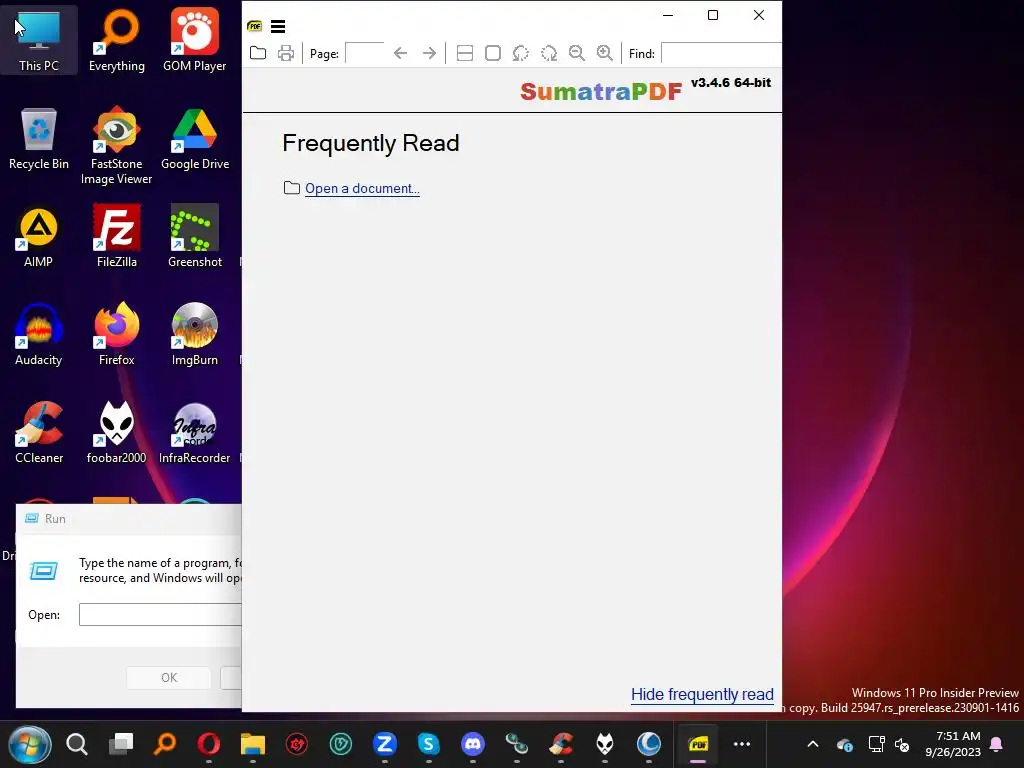The image size is (1024, 768).
Task: Open CCleaner from taskbar
Action: pos(561,744)
